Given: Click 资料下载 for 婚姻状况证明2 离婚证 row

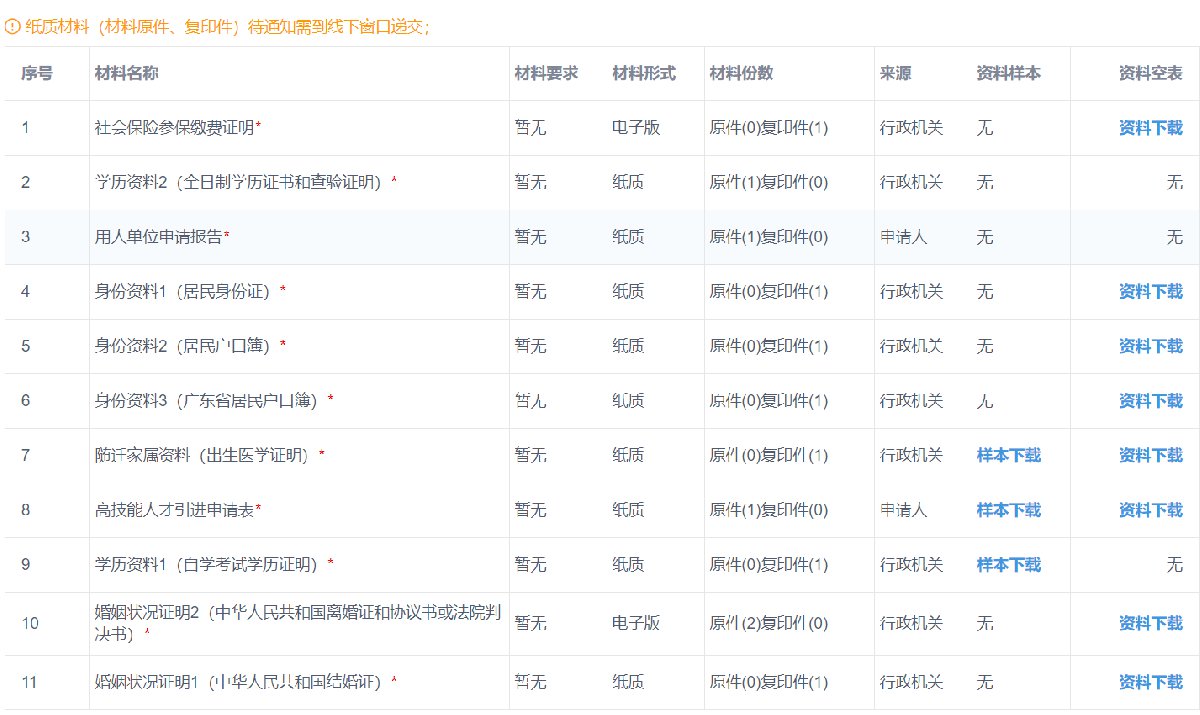Looking at the screenshot, I should pos(1150,623).
